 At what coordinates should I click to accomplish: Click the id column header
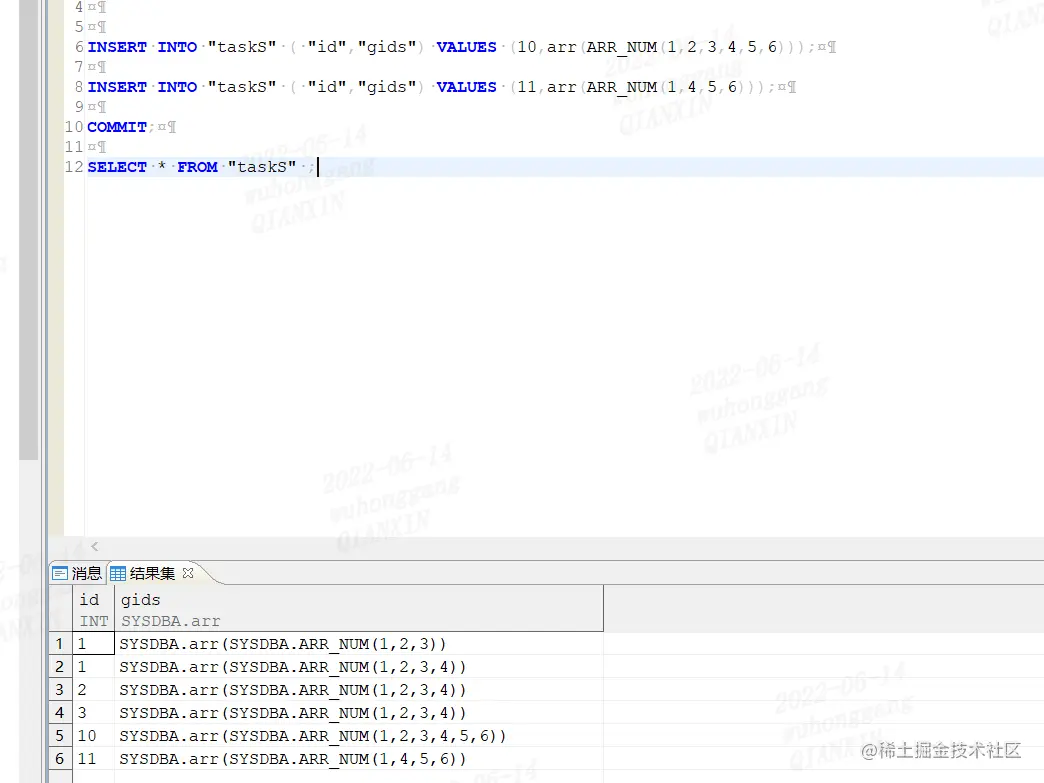click(x=93, y=609)
